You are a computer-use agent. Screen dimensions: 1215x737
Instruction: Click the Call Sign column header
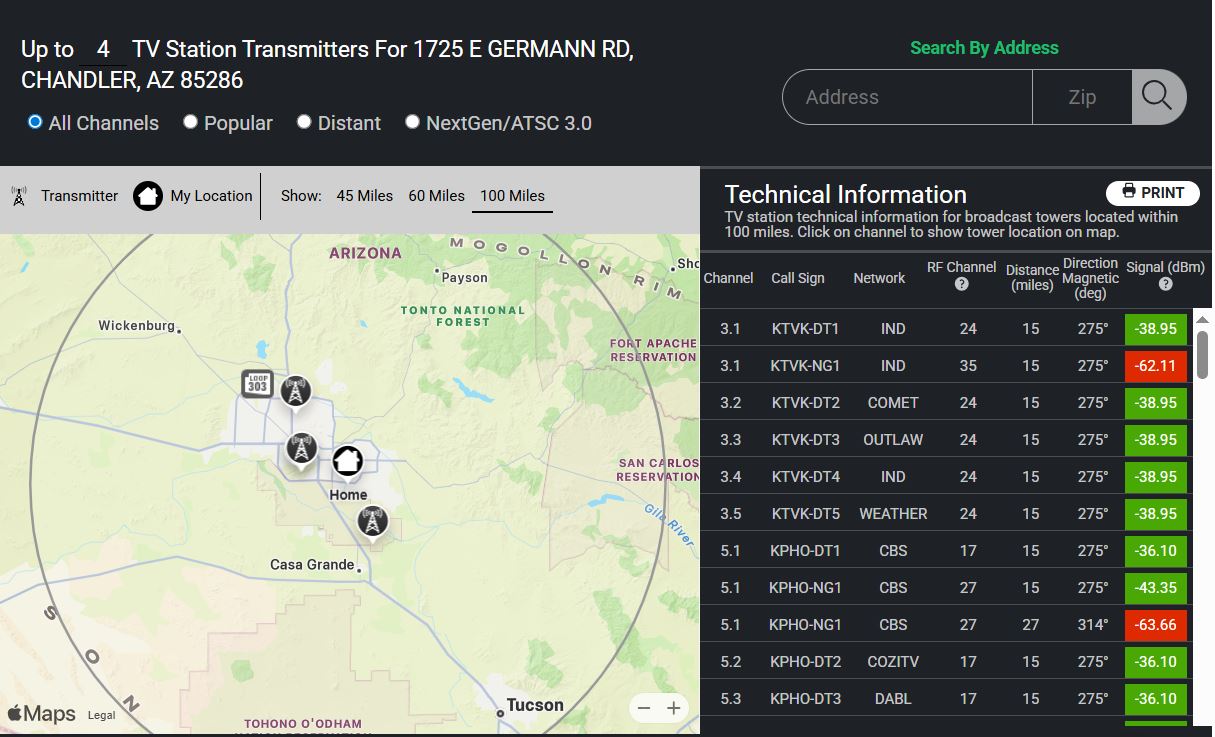tap(798, 278)
